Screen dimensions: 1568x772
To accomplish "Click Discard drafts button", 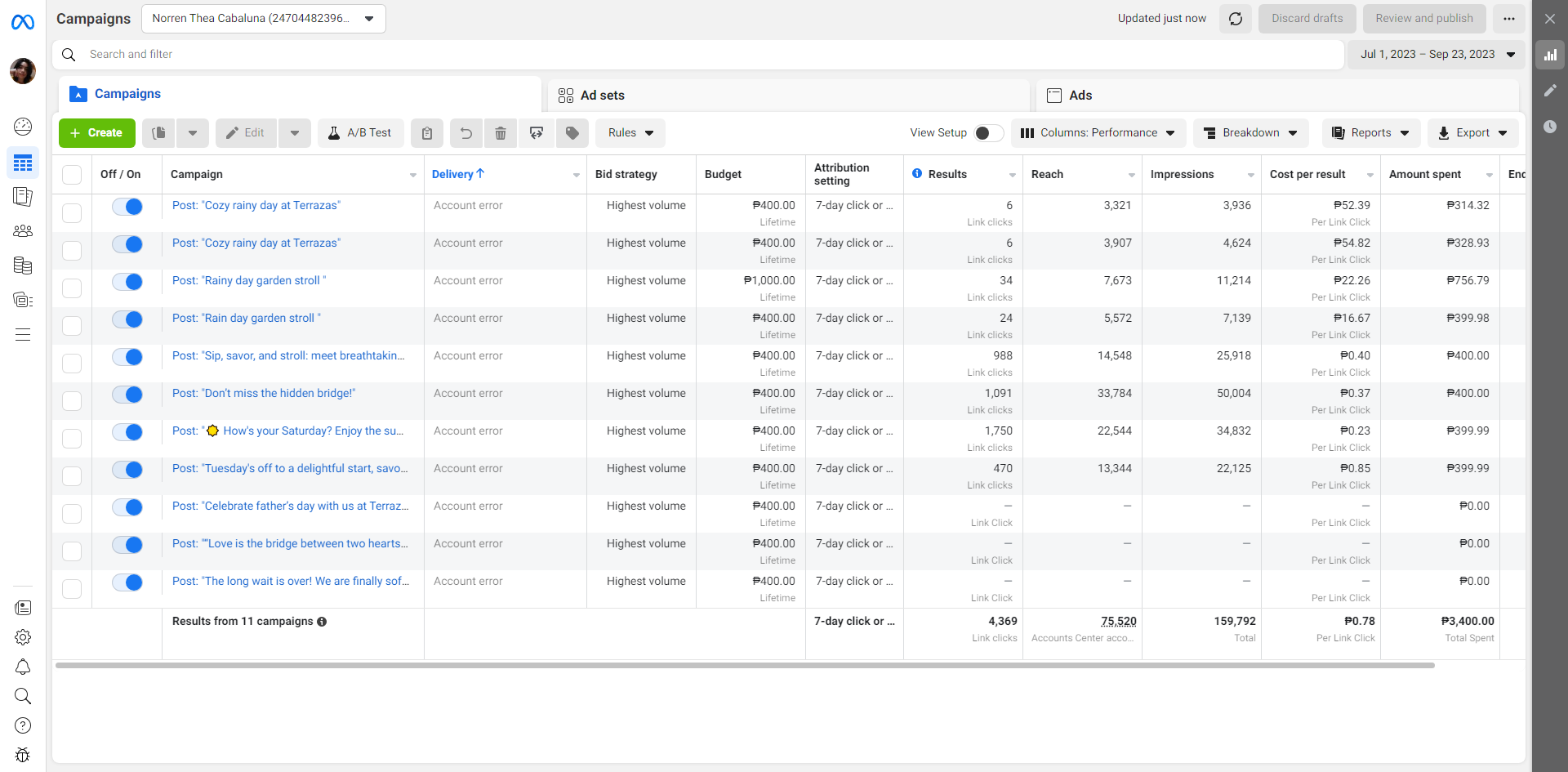I will pyautogui.click(x=1307, y=19).
